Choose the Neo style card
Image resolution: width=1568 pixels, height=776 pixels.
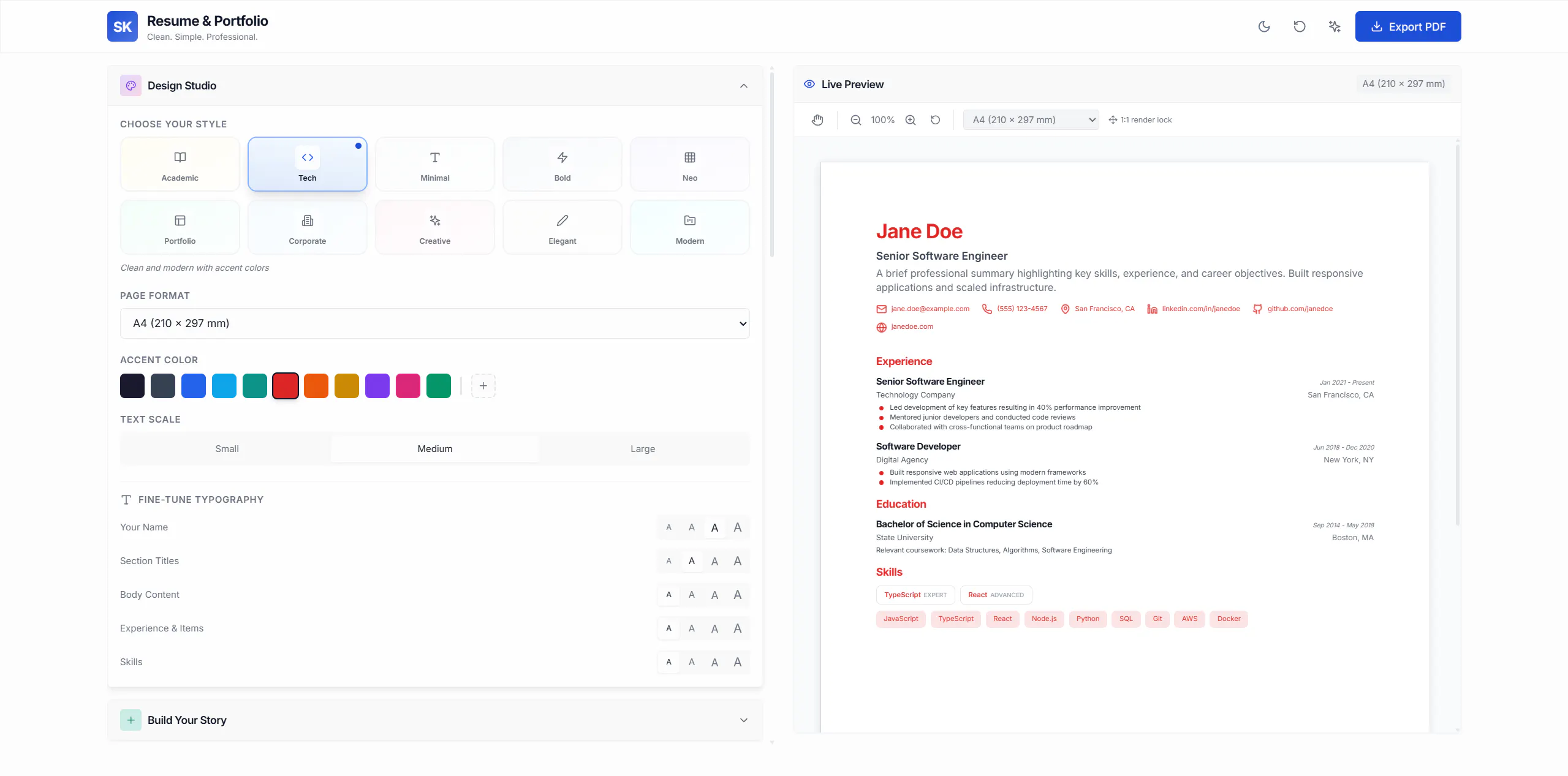[x=689, y=164]
